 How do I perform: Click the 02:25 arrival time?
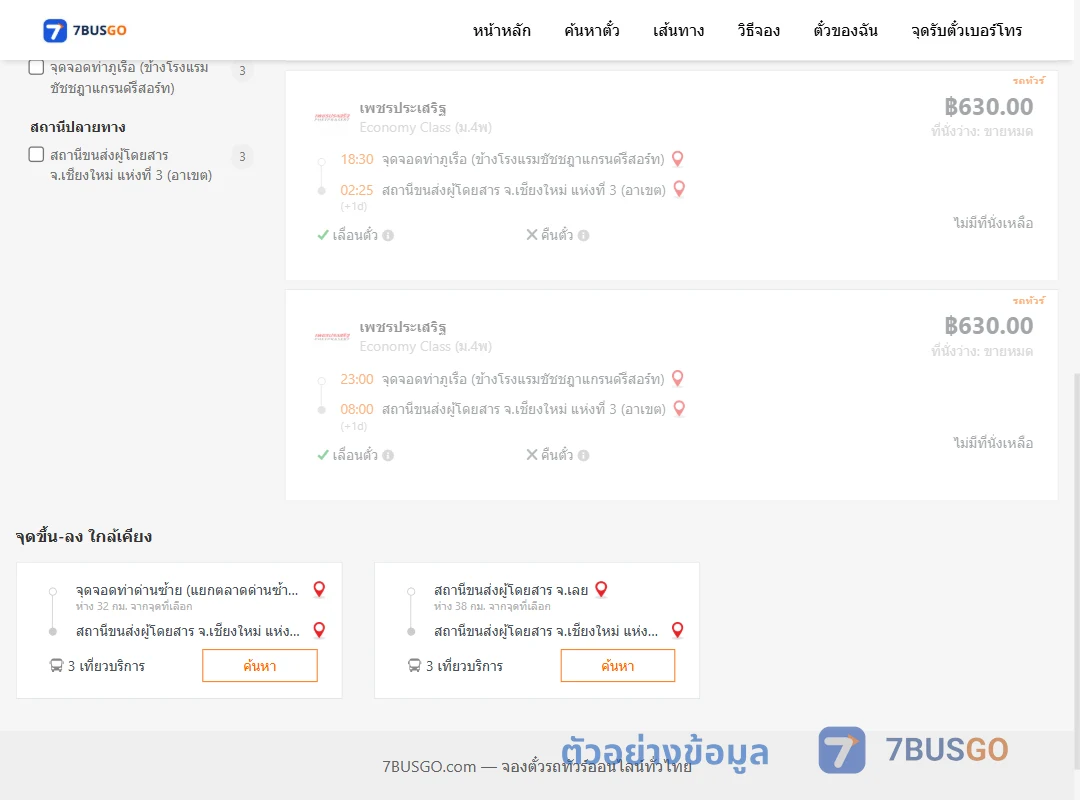(357, 190)
